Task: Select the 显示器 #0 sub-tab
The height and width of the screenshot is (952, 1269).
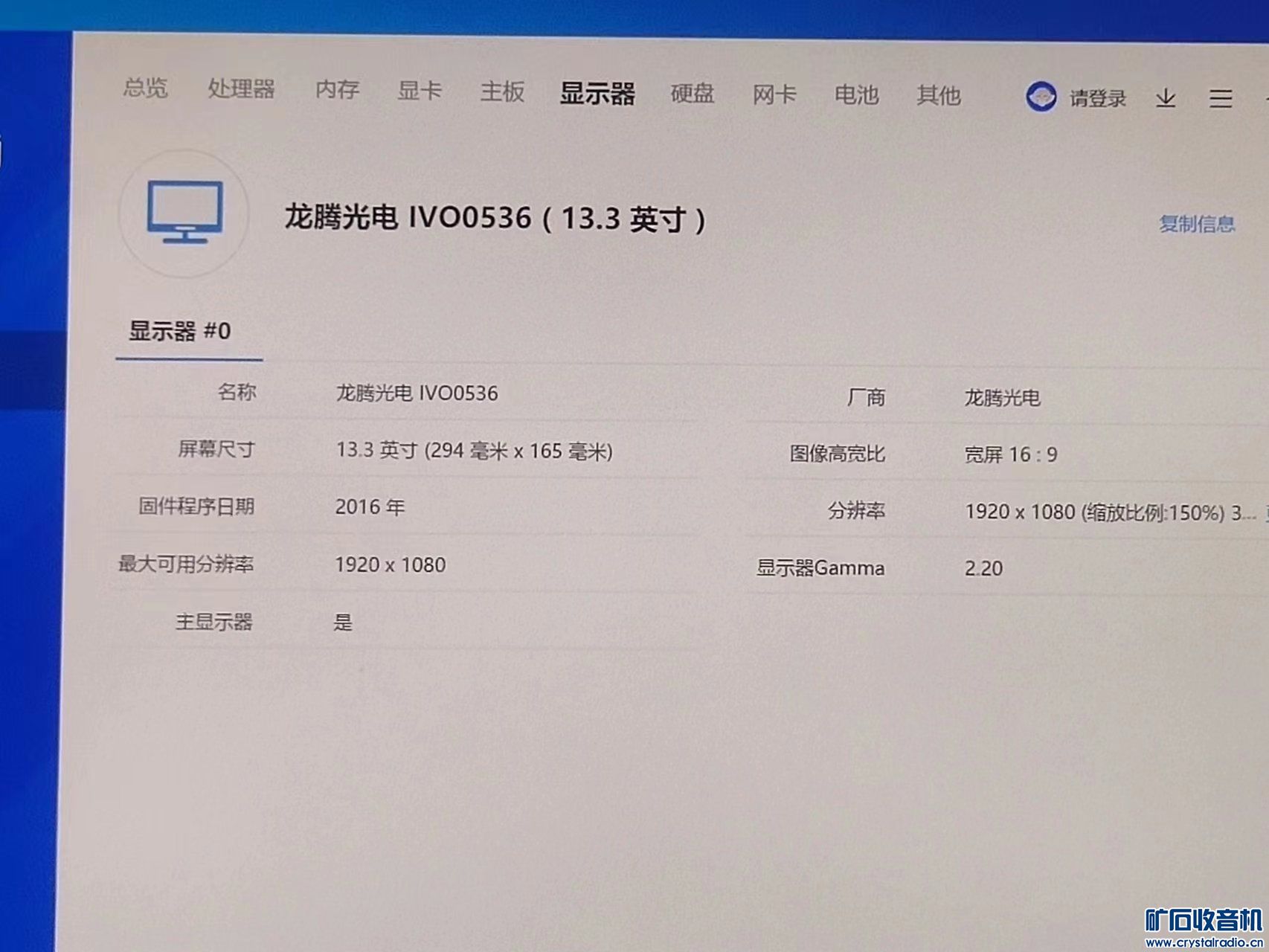Action: [x=180, y=331]
